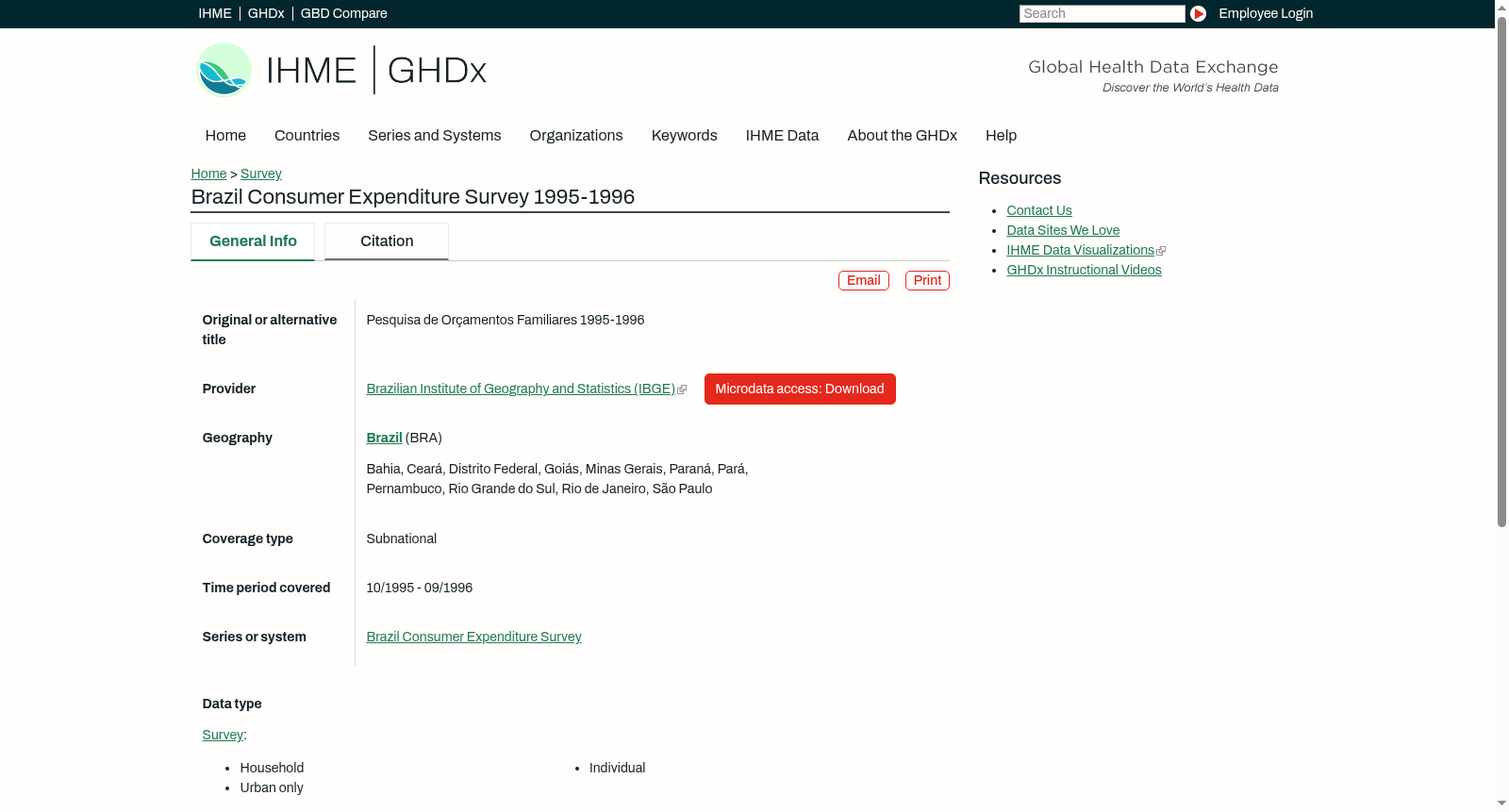Open the Countries menu
The image size is (1509, 812).
pyautogui.click(x=307, y=136)
